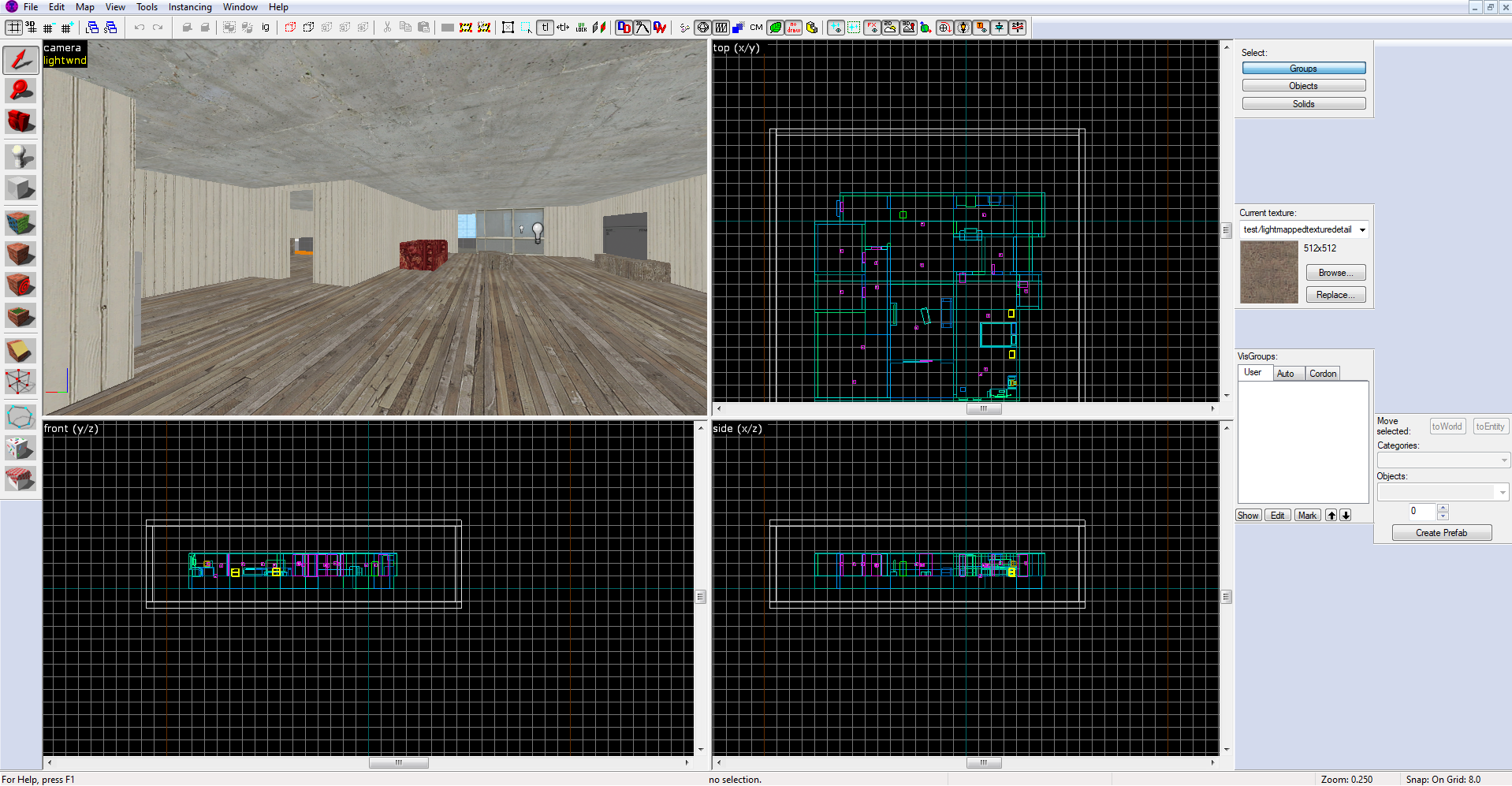
Task: Toggle the 3D grid display
Action: point(31,27)
